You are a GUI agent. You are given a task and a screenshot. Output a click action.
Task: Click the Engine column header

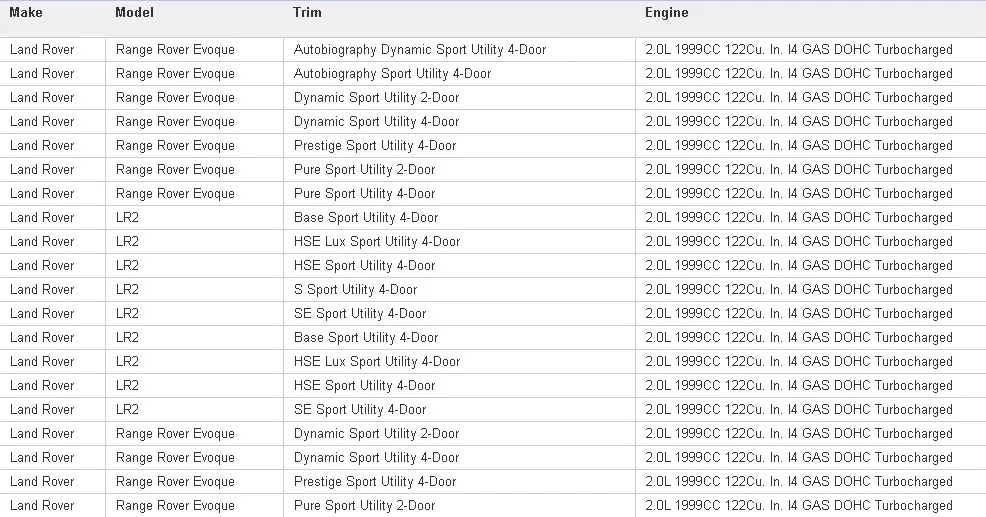click(667, 13)
